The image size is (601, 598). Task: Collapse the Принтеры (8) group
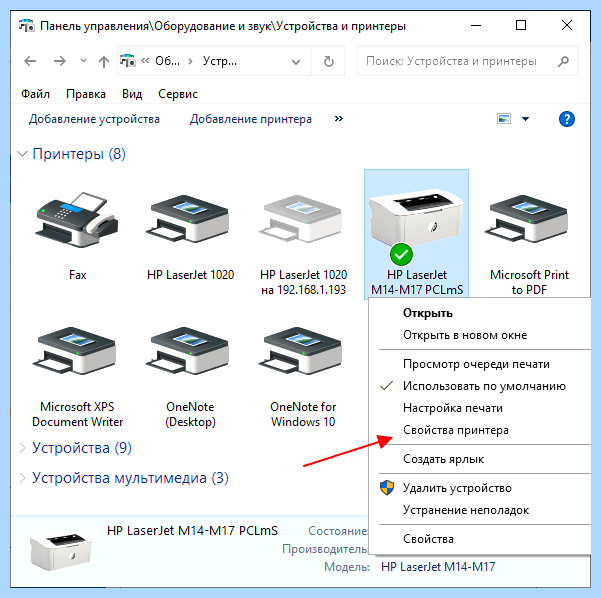pyautogui.click(x=23, y=154)
